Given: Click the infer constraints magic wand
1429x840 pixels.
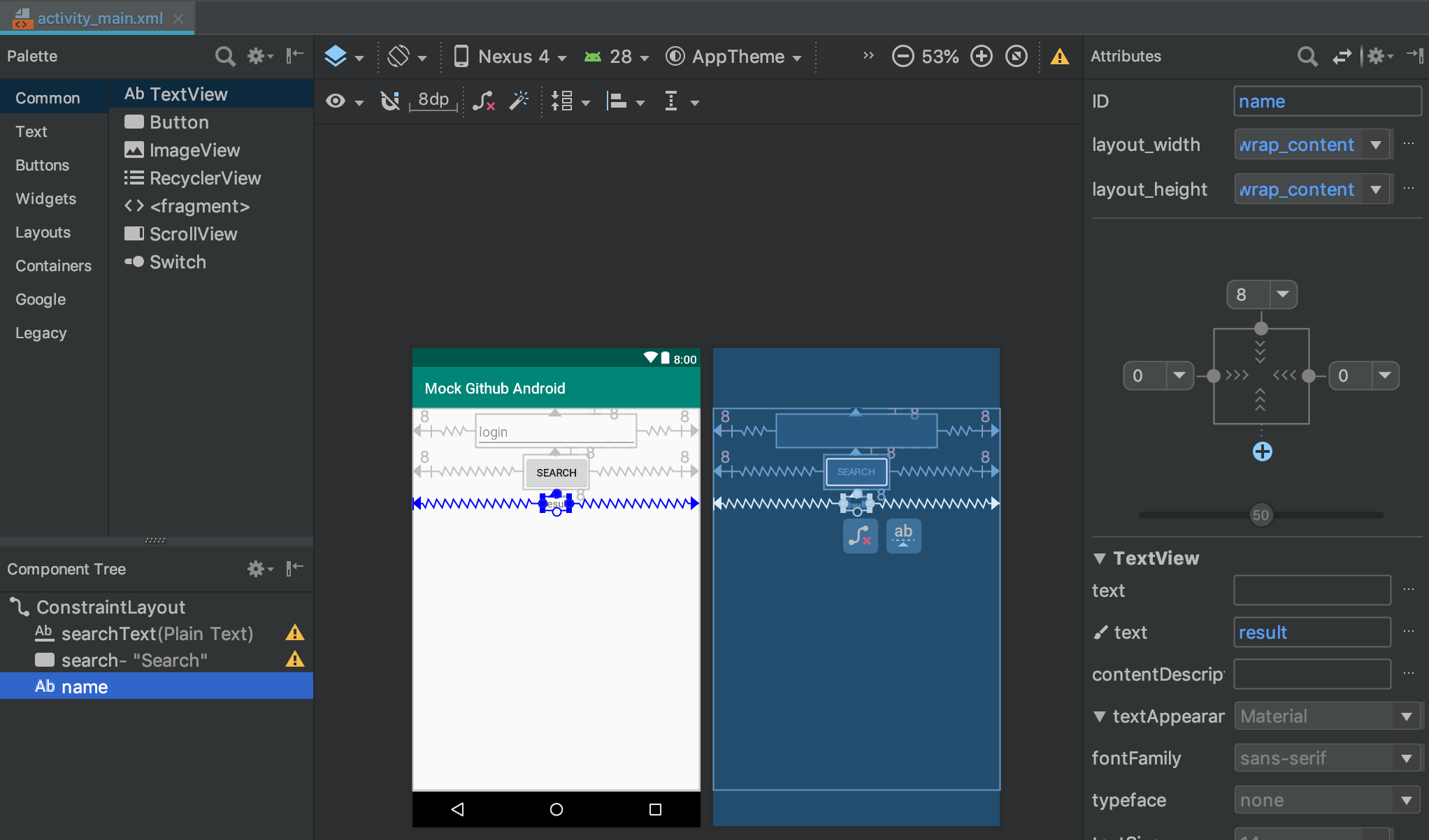Looking at the screenshot, I should pos(519,101).
